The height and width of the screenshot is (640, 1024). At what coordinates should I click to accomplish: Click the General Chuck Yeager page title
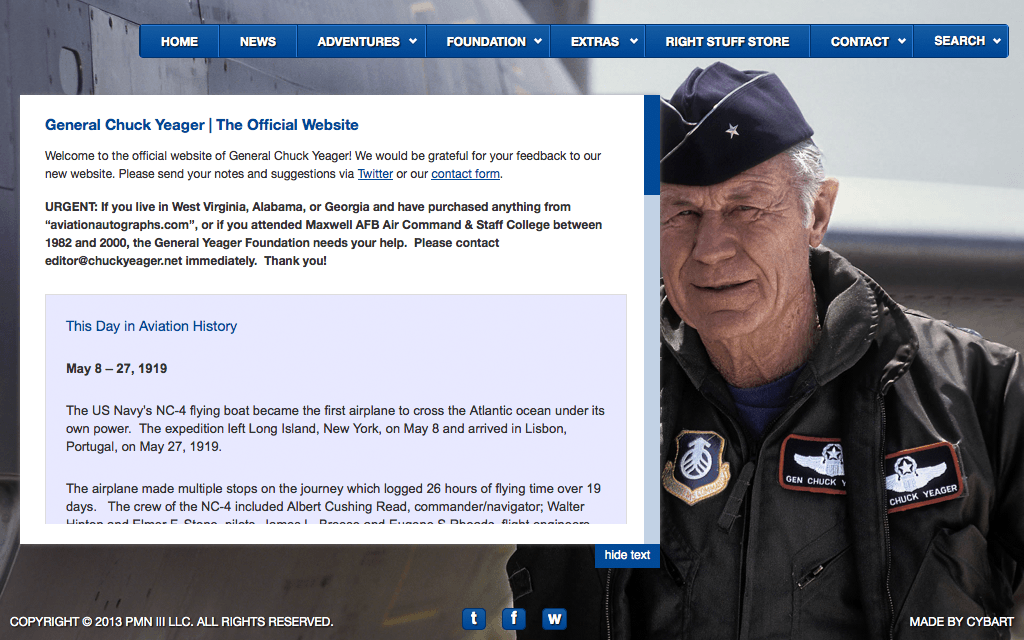(x=201, y=125)
